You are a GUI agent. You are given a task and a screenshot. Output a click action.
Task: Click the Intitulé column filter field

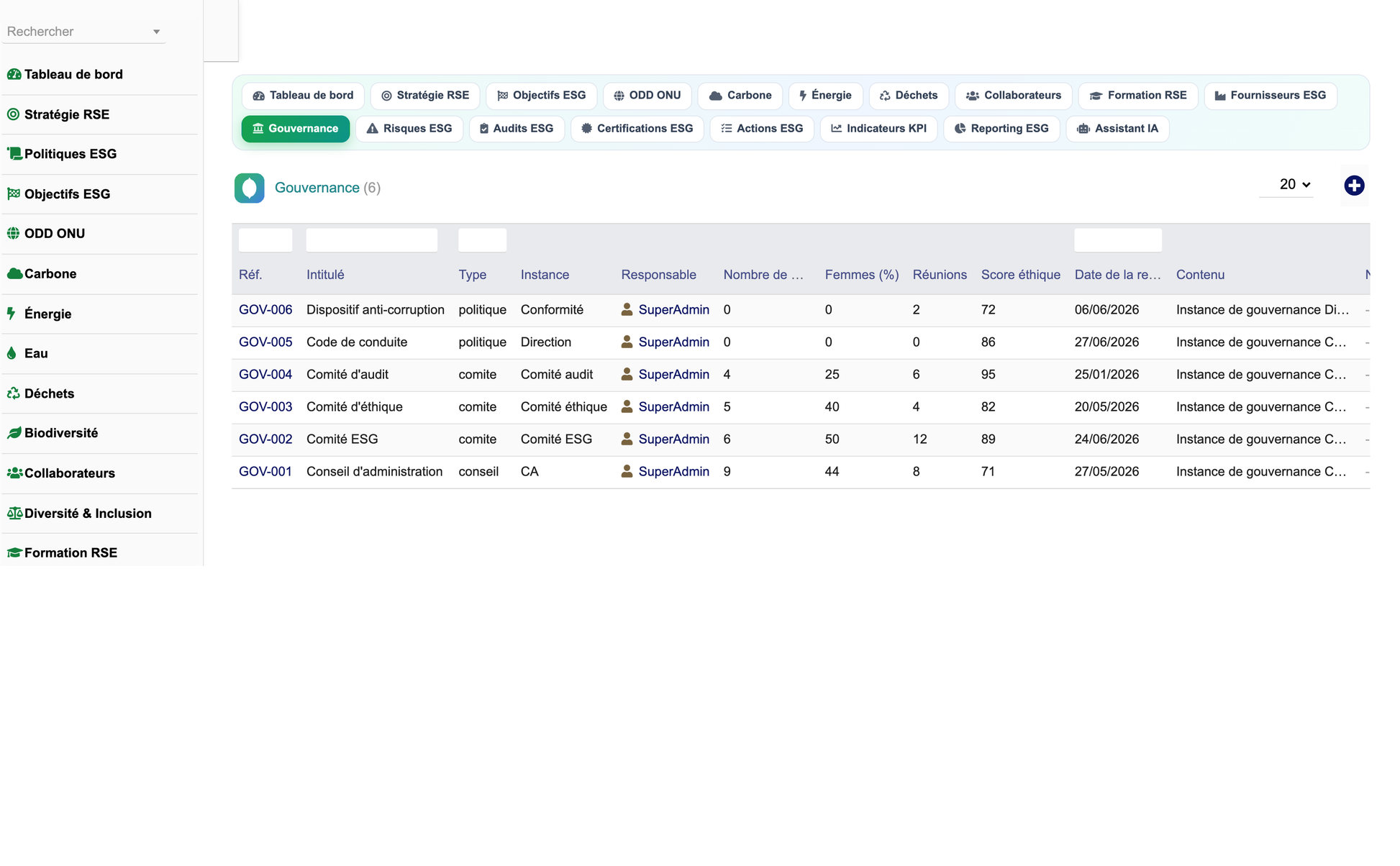[x=372, y=240]
